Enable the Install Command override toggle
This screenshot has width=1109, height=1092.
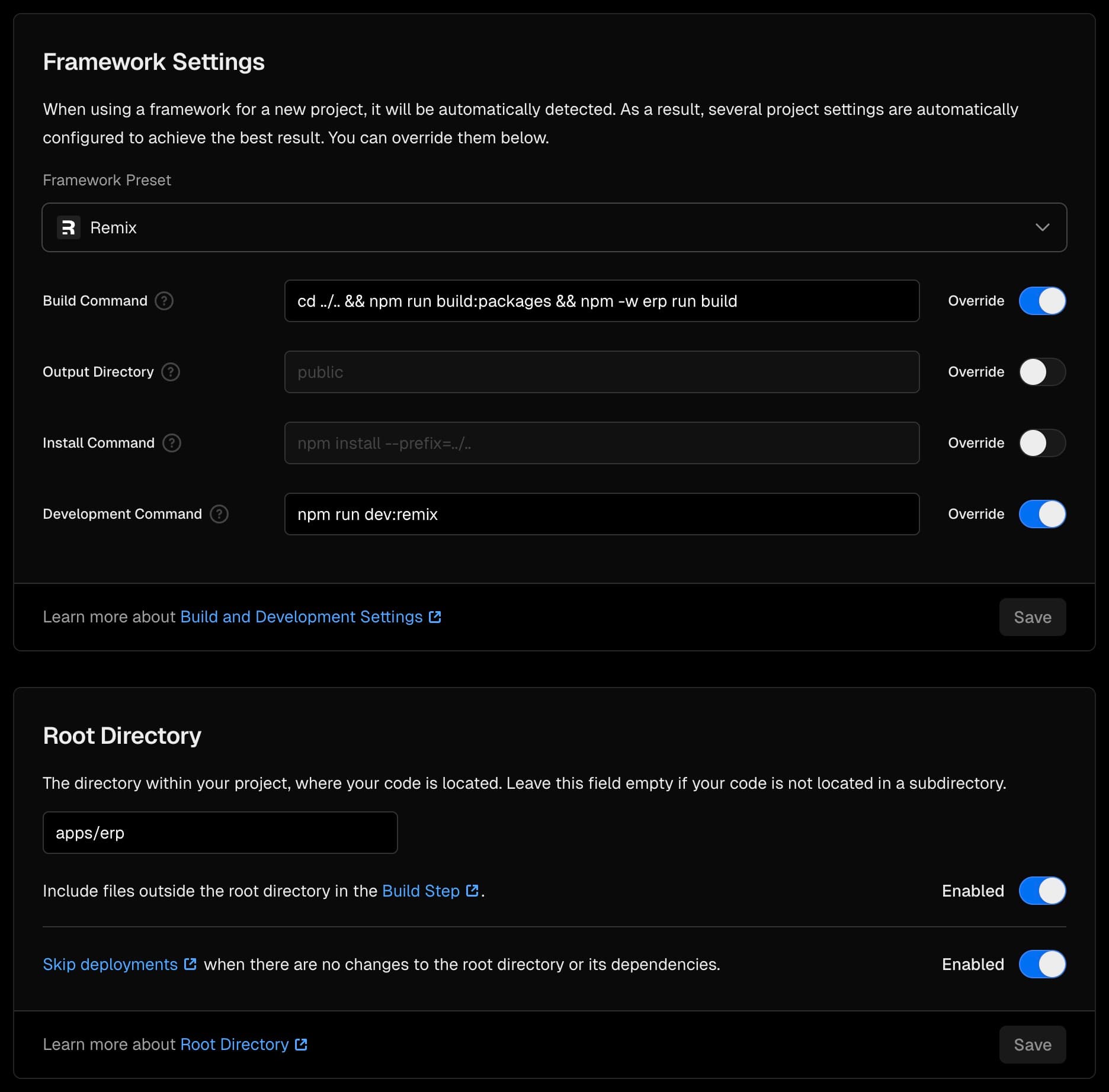click(1042, 443)
